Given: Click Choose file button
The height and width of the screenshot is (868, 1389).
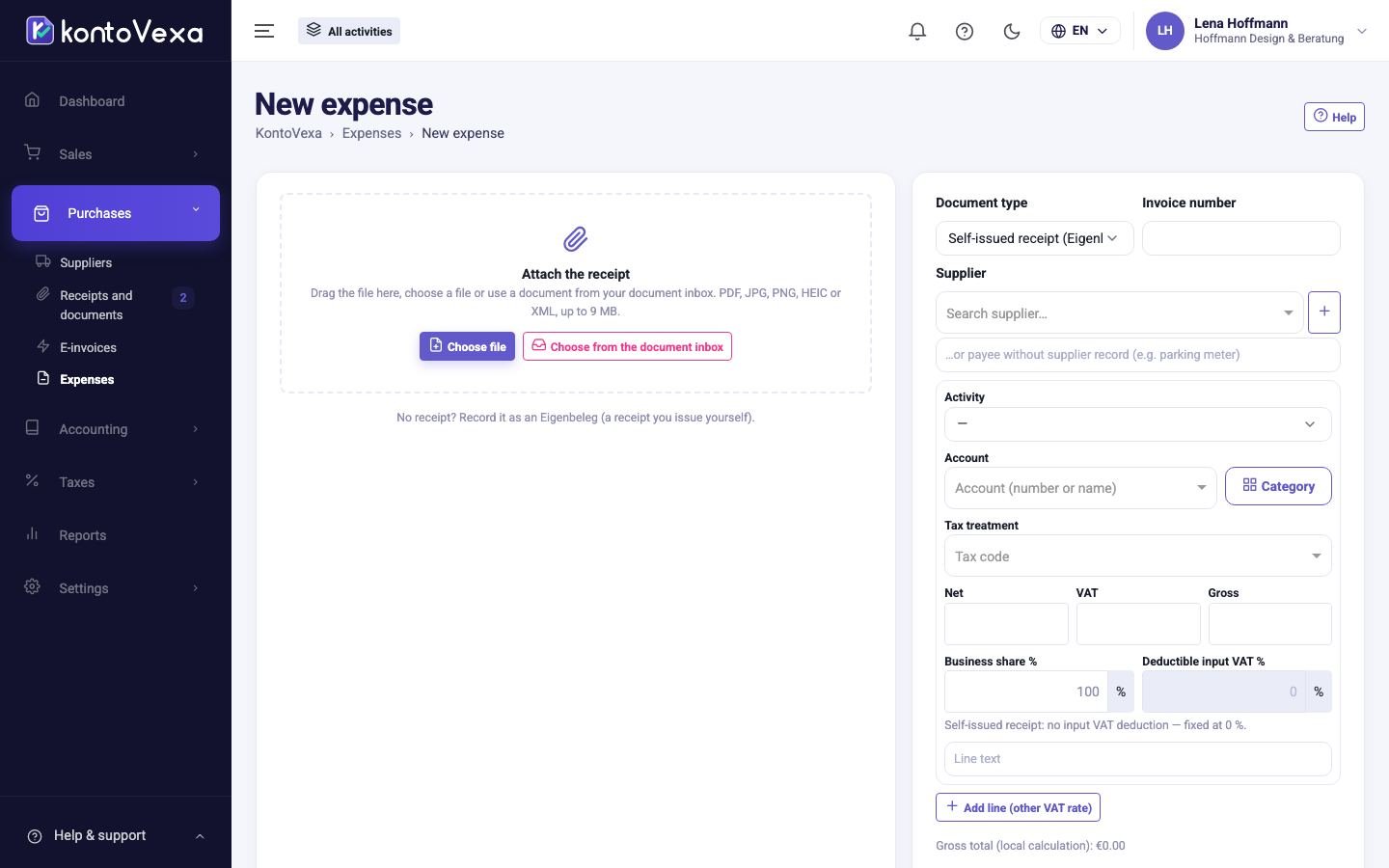Looking at the screenshot, I should (467, 346).
